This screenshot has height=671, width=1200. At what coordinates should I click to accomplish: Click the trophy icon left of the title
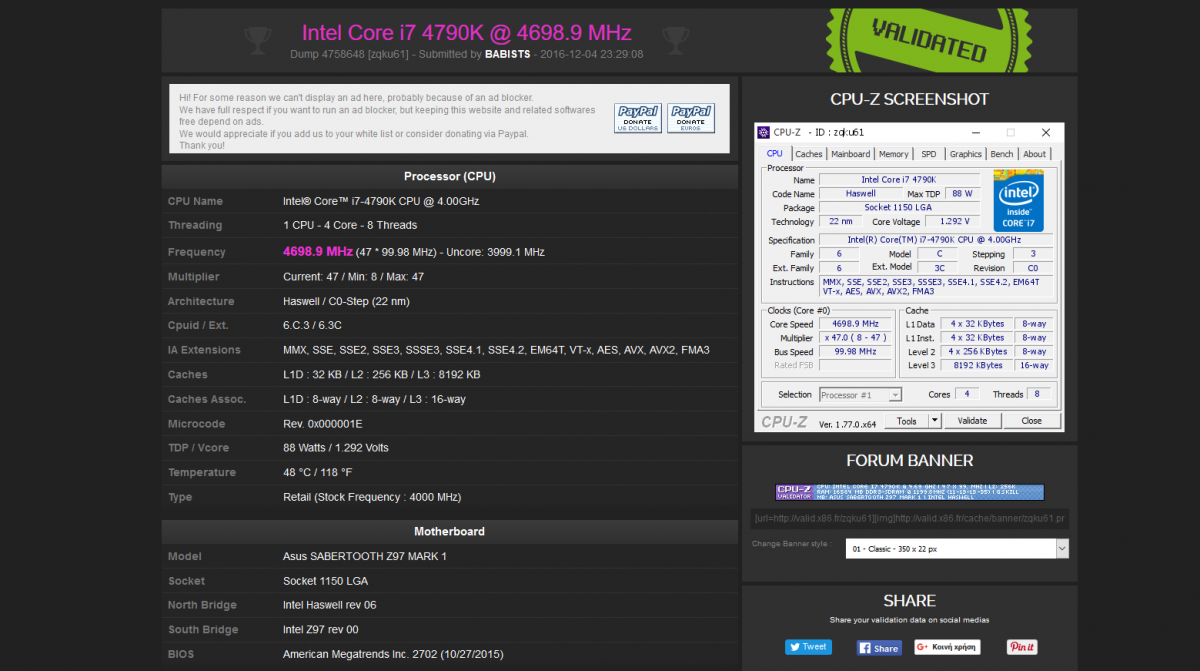pos(258,41)
